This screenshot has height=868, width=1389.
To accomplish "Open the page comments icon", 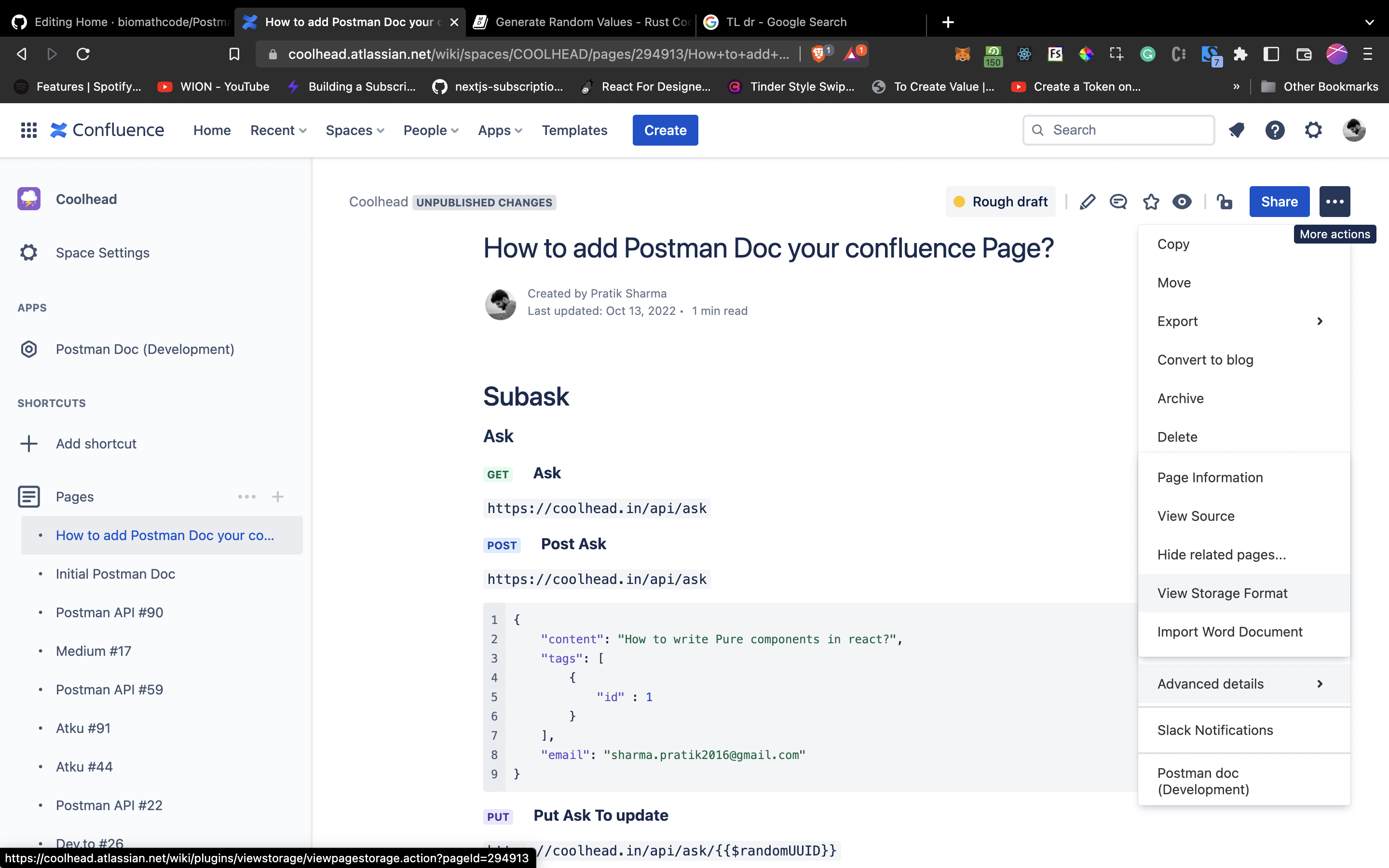I will 1118,202.
